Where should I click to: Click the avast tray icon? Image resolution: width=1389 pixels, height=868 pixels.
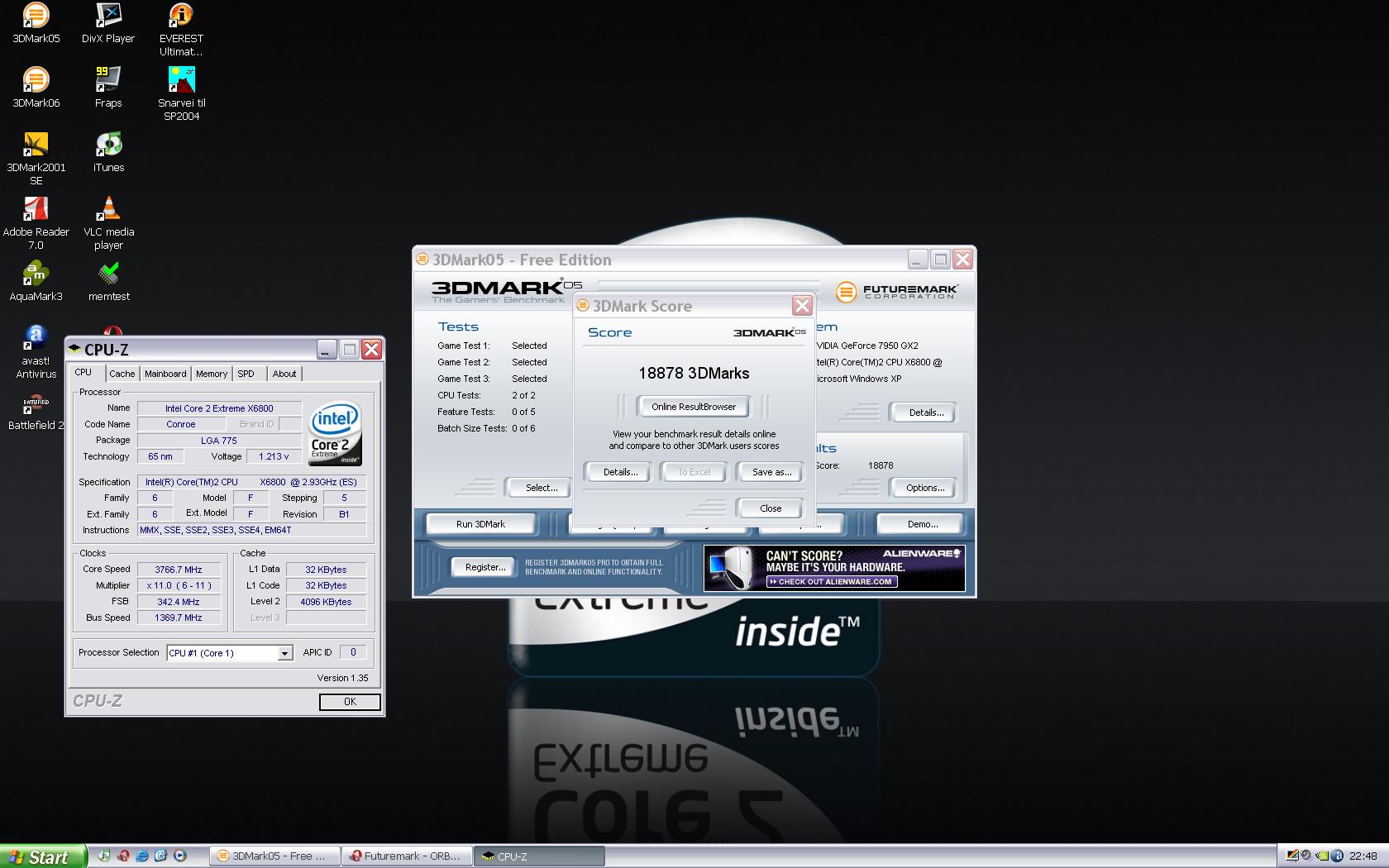pos(1337,856)
